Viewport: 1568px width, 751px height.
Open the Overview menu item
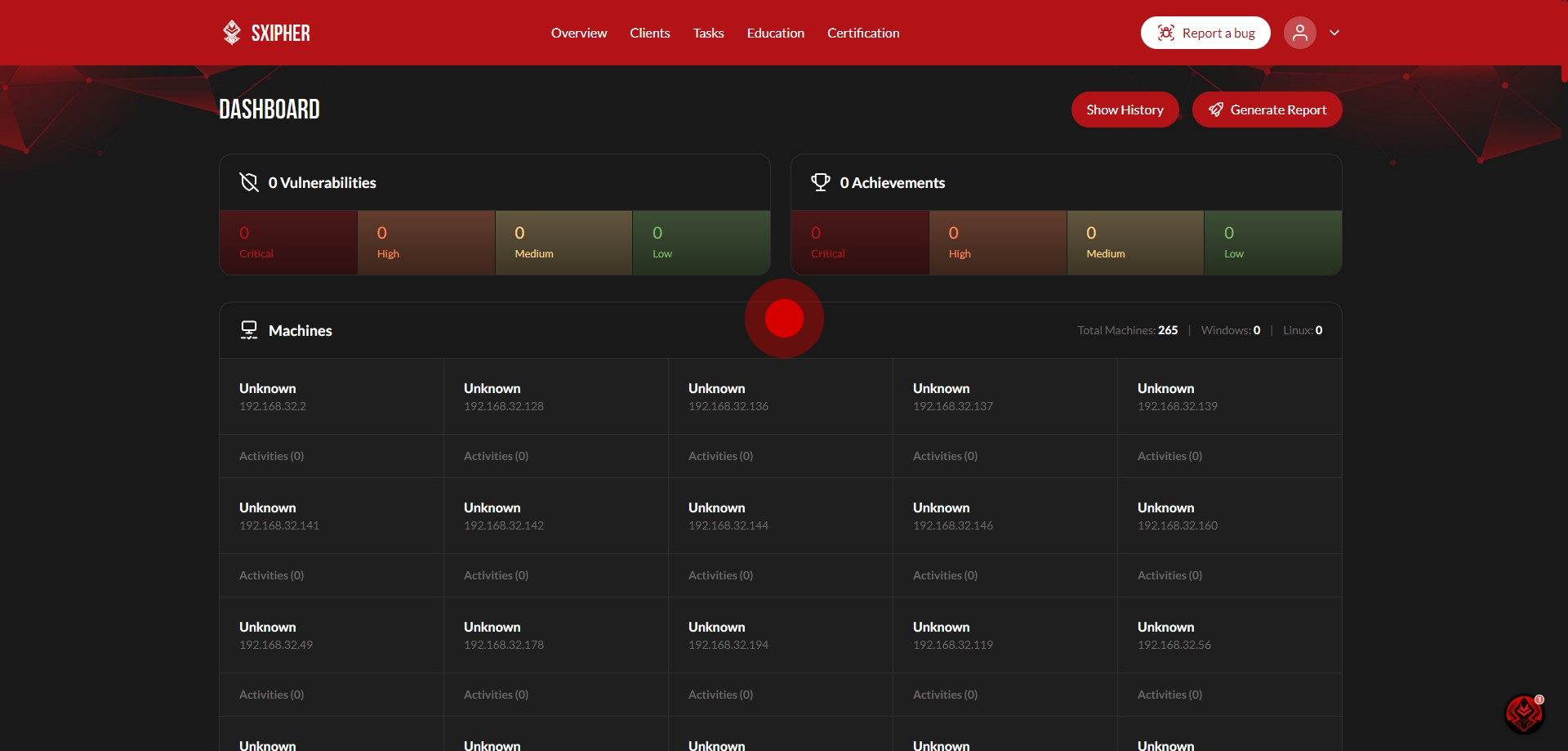pyautogui.click(x=578, y=33)
